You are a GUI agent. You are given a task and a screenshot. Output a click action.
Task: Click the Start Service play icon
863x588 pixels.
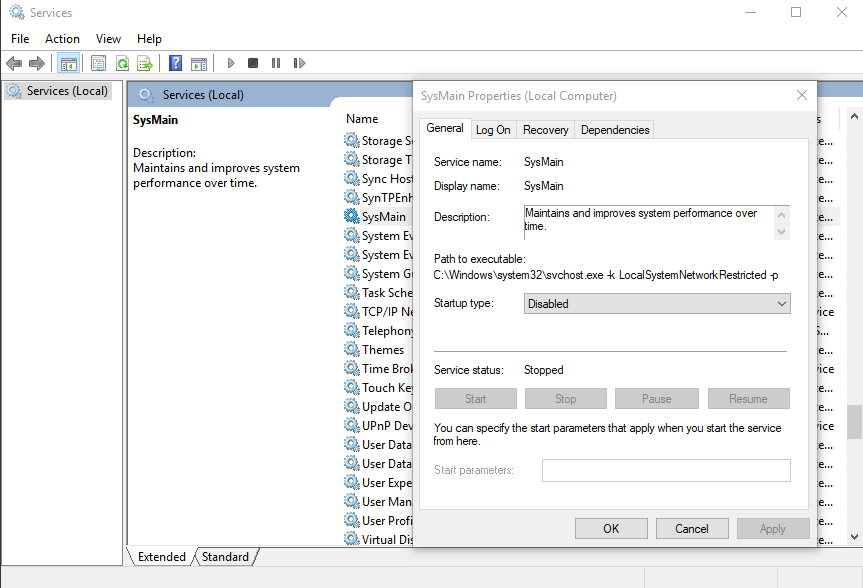pyautogui.click(x=231, y=63)
